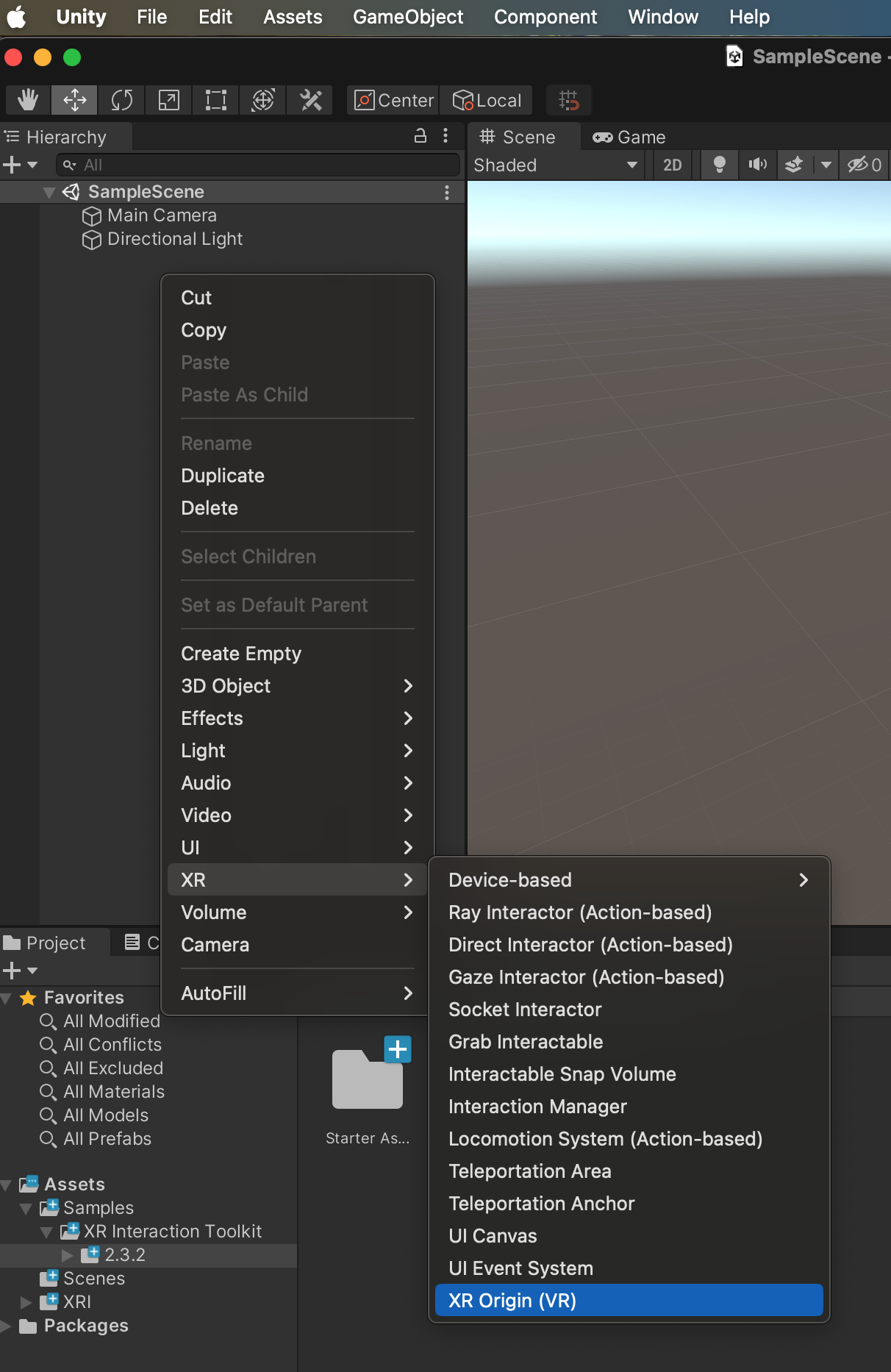Expand Device-based XR submenu
The image size is (891, 1372).
tap(629, 880)
